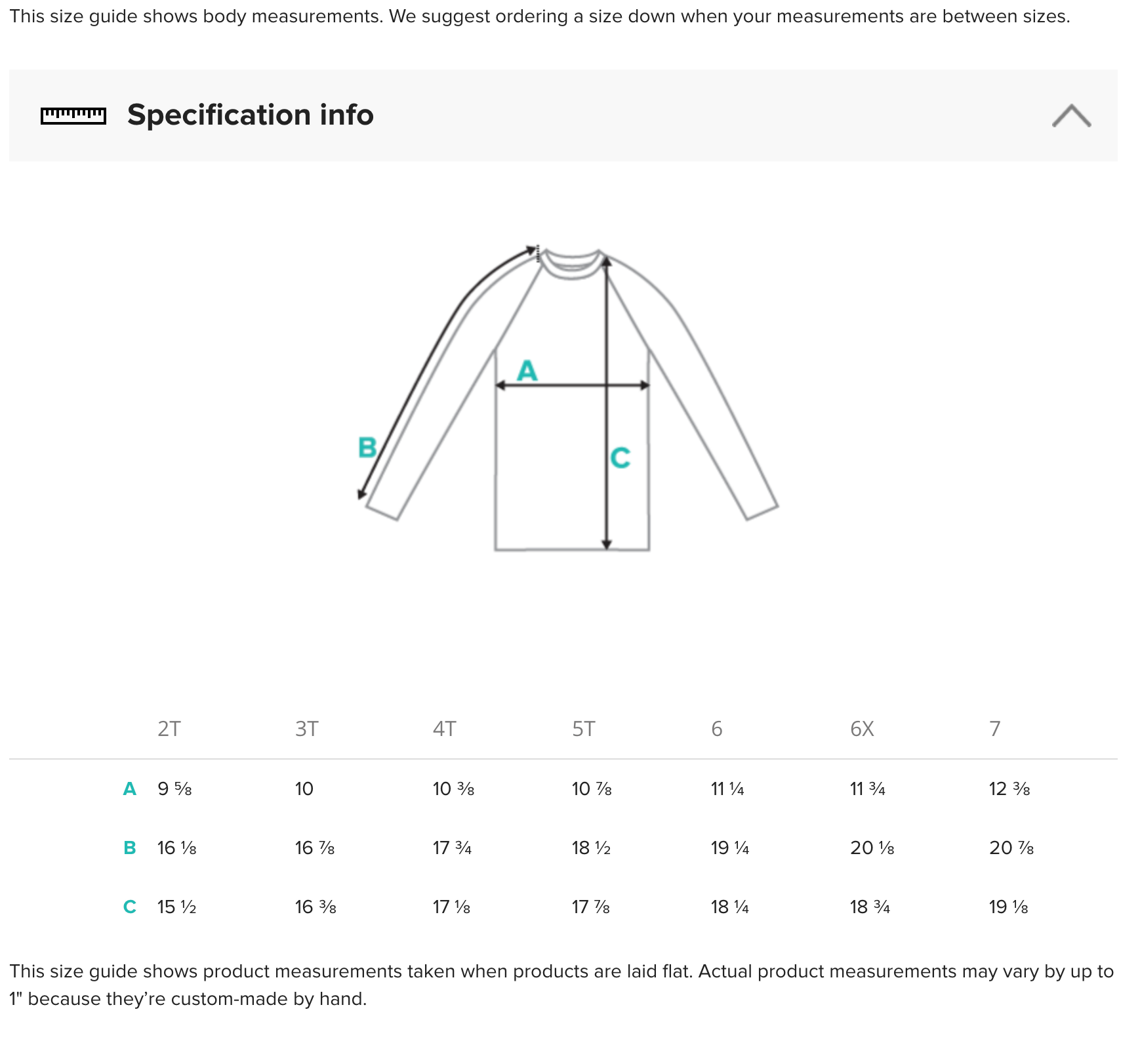
Task: Click the ruler icon beside Specification info
Action: pyautogui.click(x=73, y=116)
